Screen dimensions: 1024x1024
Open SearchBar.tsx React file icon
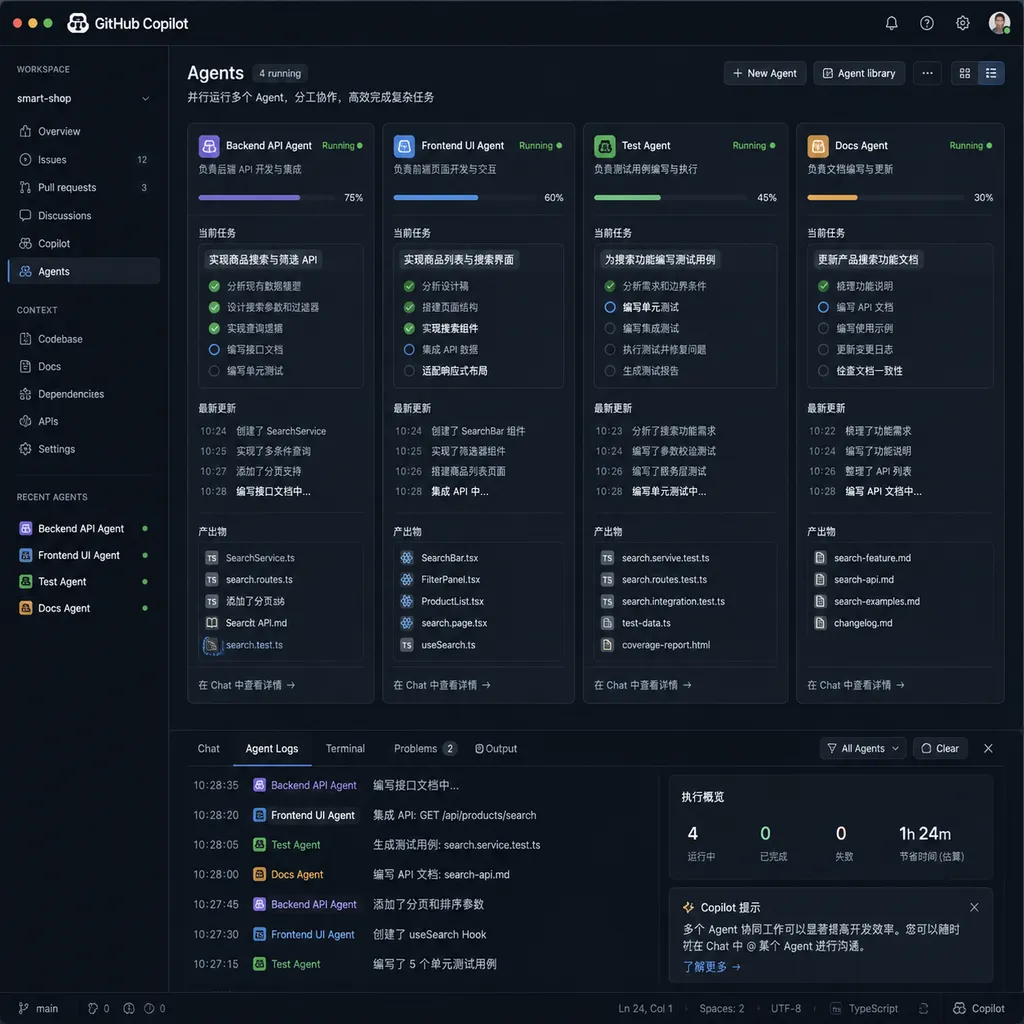click(407, 558)
